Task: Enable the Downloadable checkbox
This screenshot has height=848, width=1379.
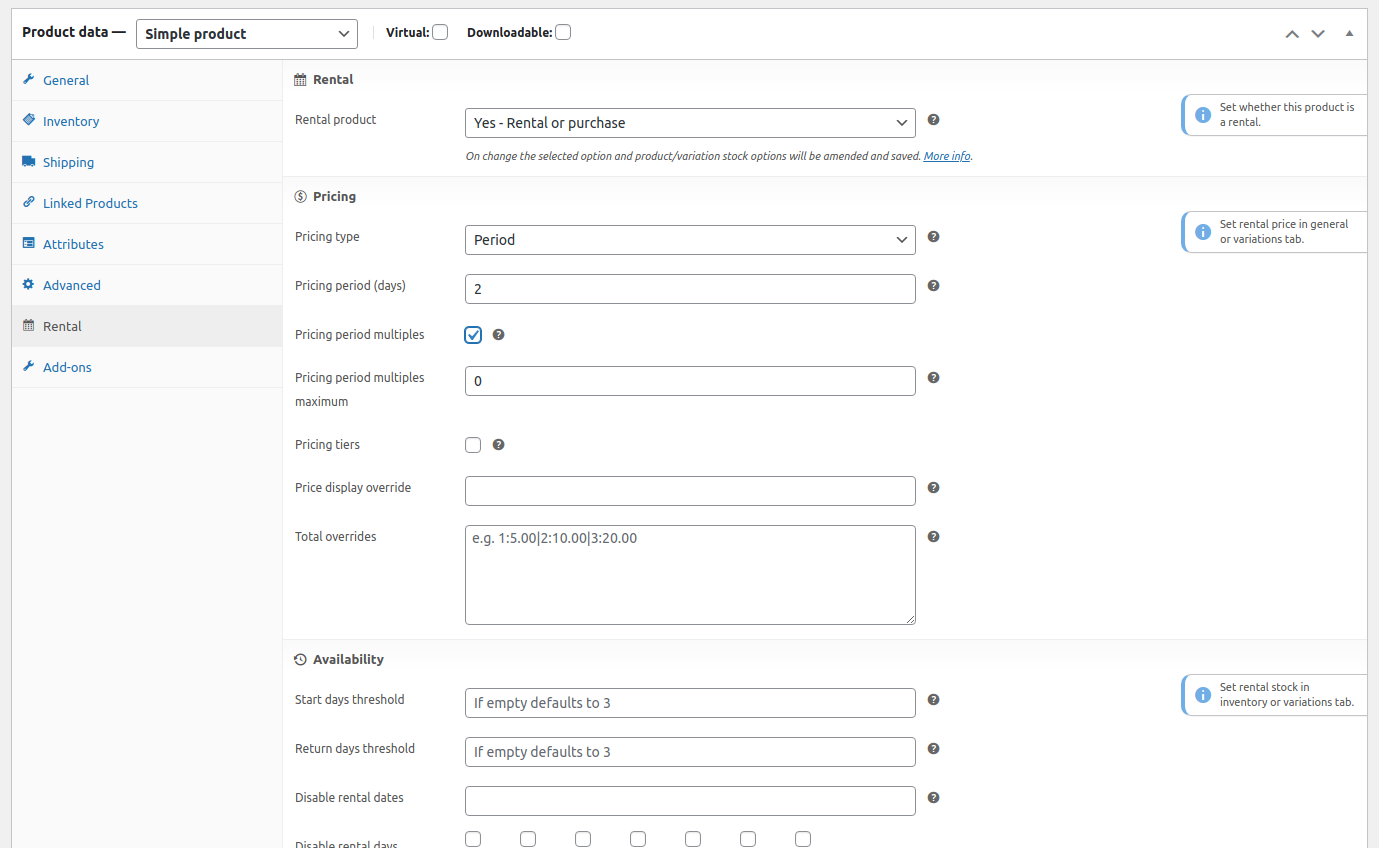Action: point(562,31)
